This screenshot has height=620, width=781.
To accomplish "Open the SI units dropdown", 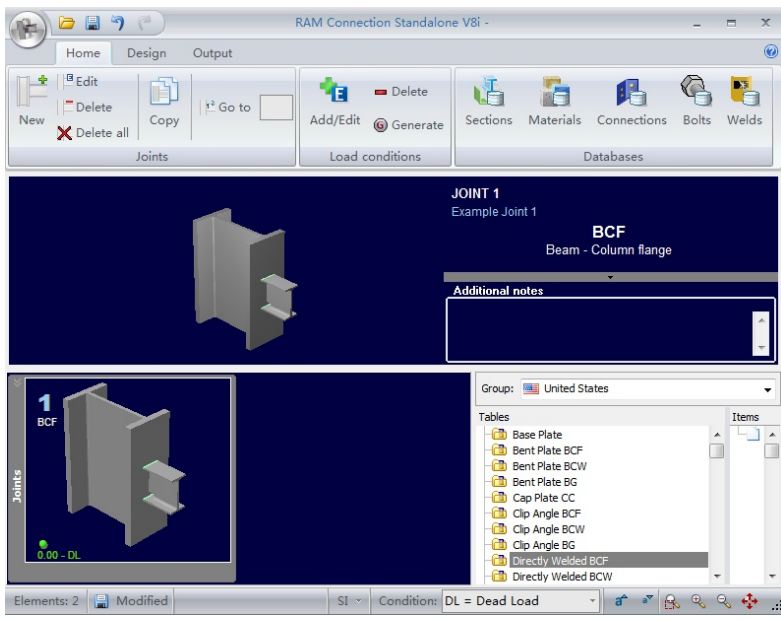I will [x=349, y=601].
